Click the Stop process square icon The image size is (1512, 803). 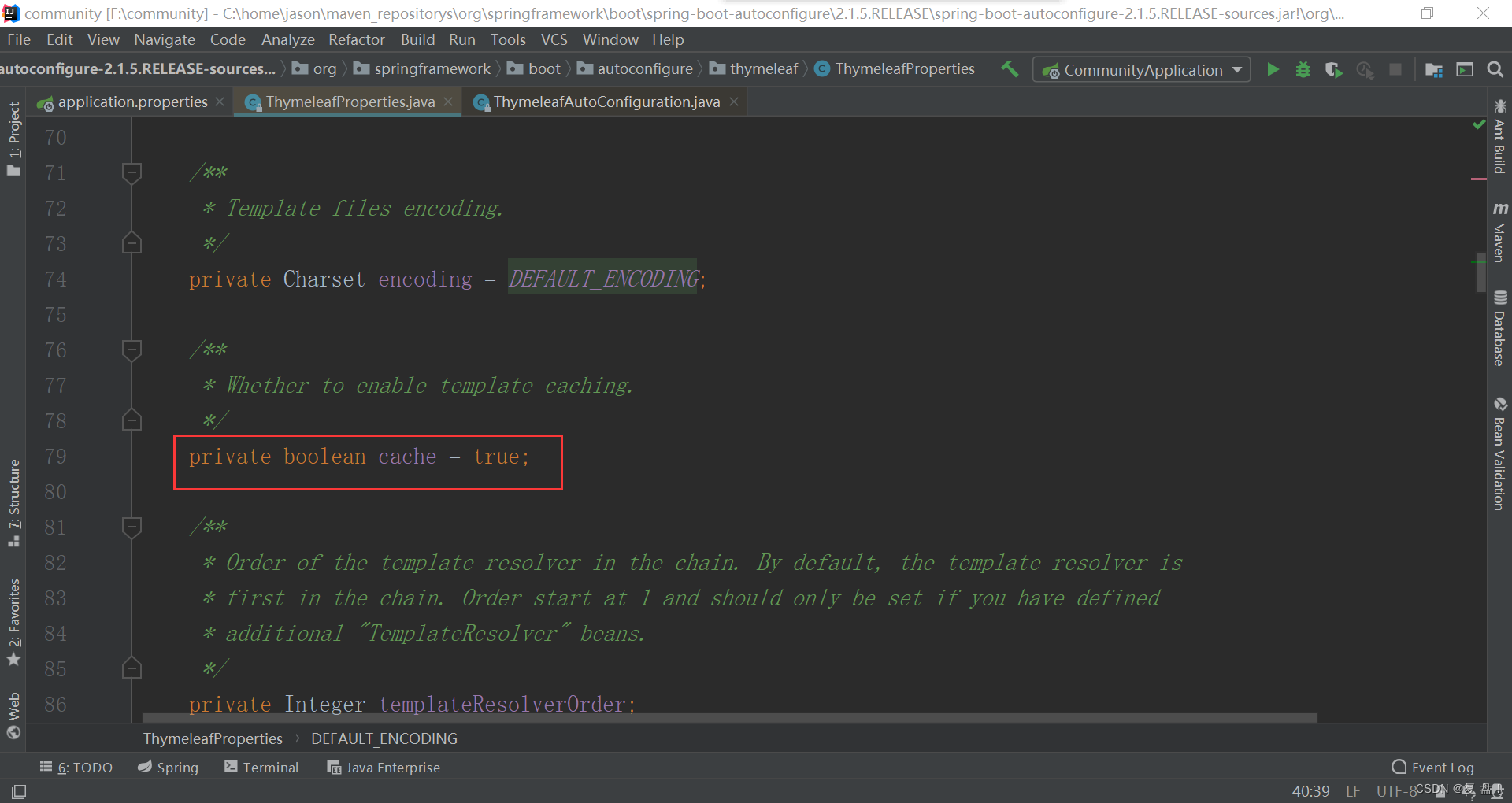point(1395,69)
